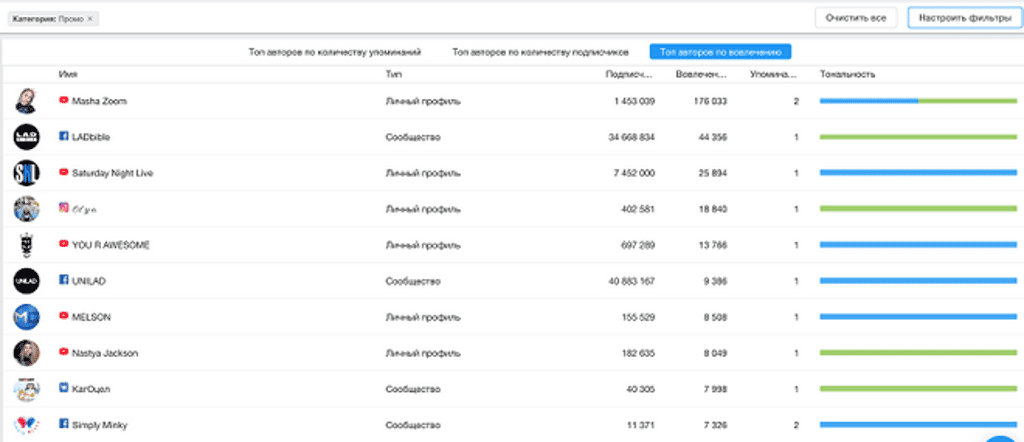
Task: Open Simply Minky avatar thumbnail
Action: (x=26, y=424)
